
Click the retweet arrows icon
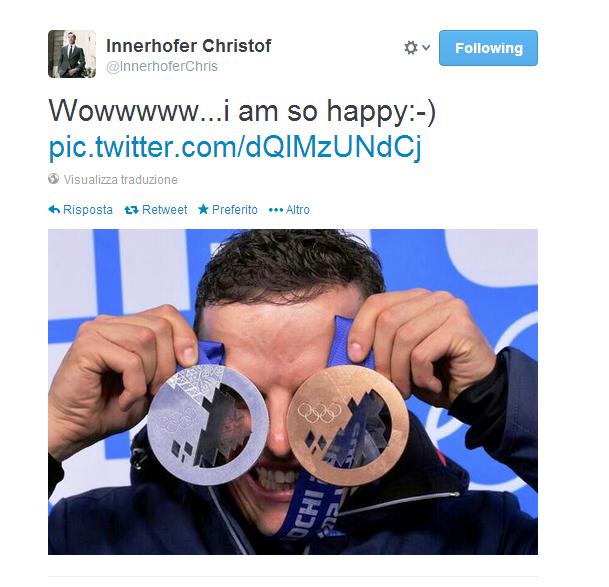(x=131, y=210)
